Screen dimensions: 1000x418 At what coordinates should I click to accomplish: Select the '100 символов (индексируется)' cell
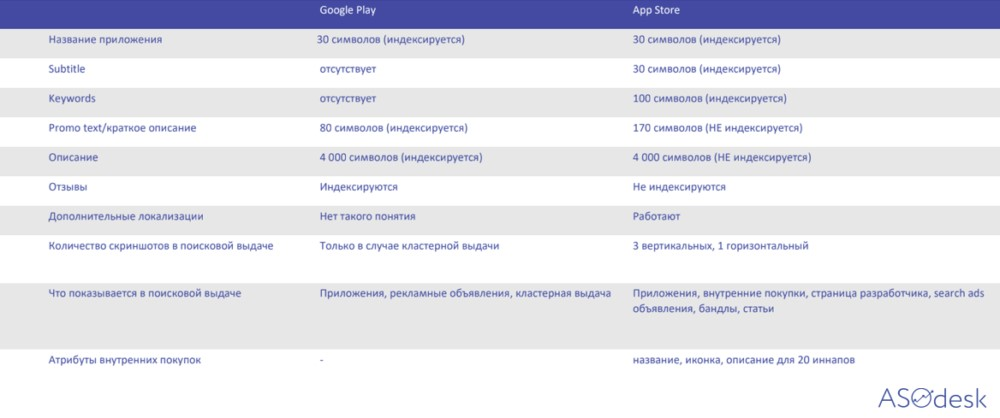[709, 100]
